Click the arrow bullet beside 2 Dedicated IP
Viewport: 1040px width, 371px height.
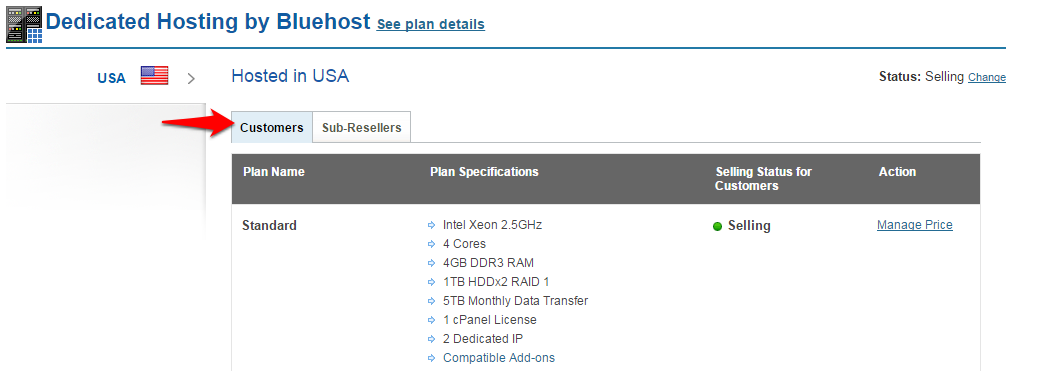(432, 339)
